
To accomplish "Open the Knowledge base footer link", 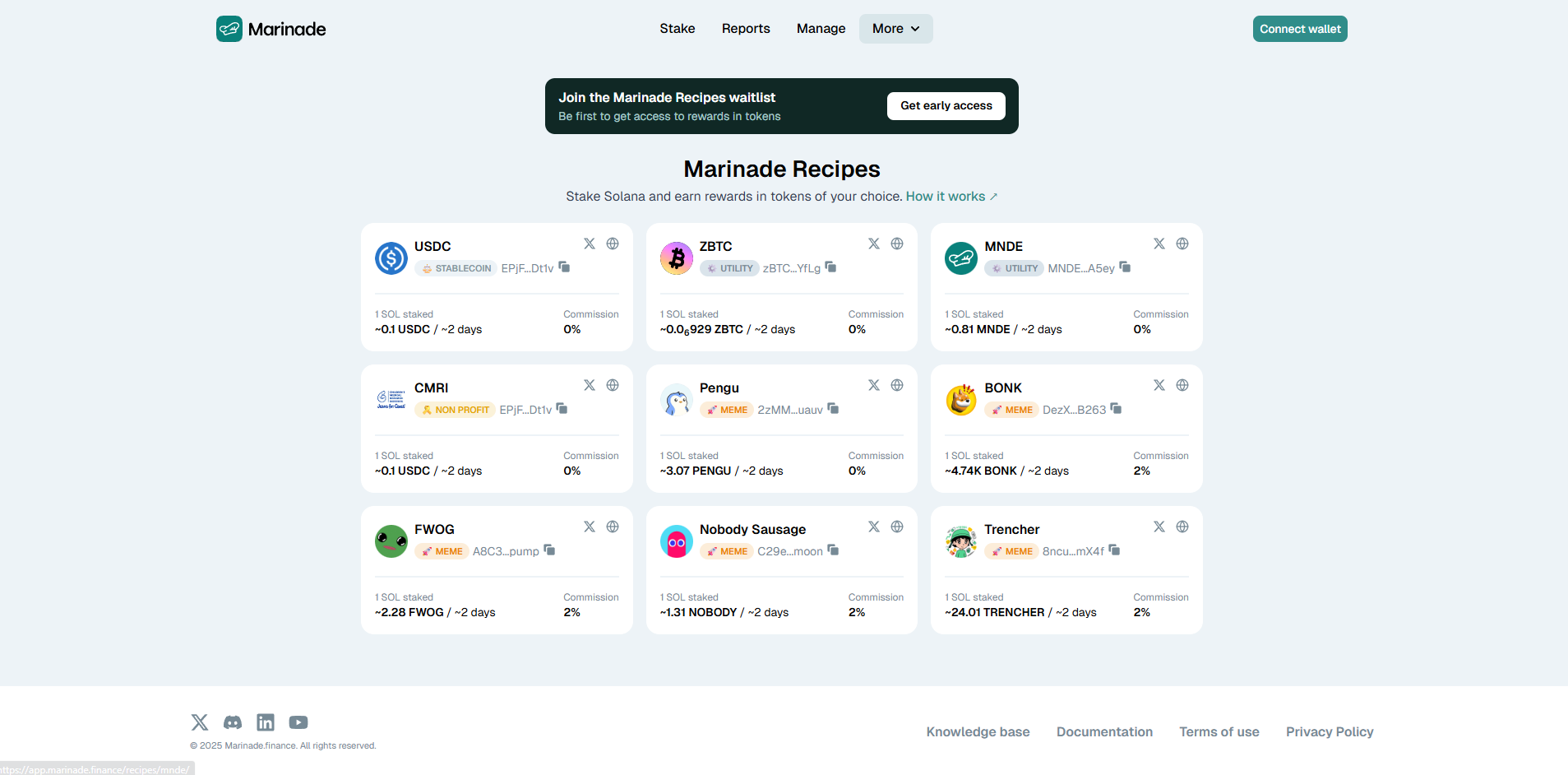I will tap(978, 732).
